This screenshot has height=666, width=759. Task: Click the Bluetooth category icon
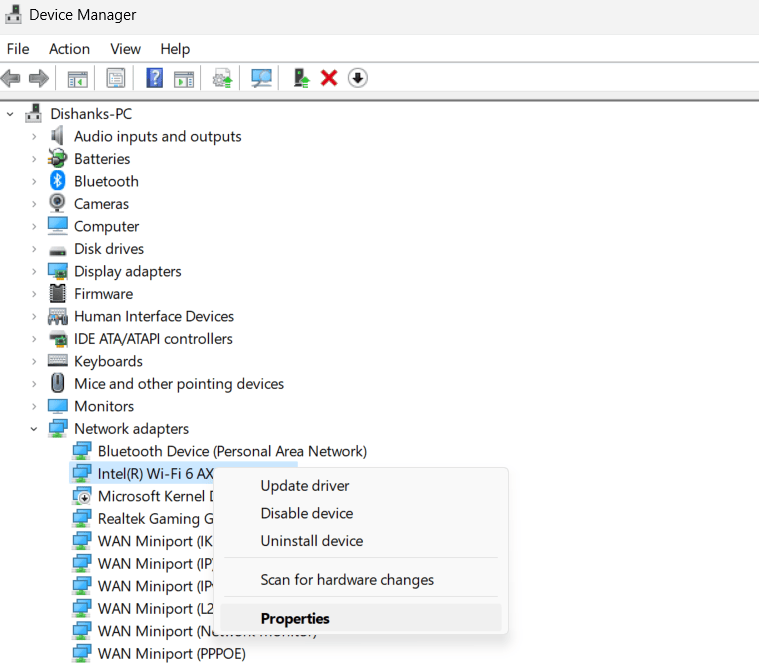[x=57, y=181]
